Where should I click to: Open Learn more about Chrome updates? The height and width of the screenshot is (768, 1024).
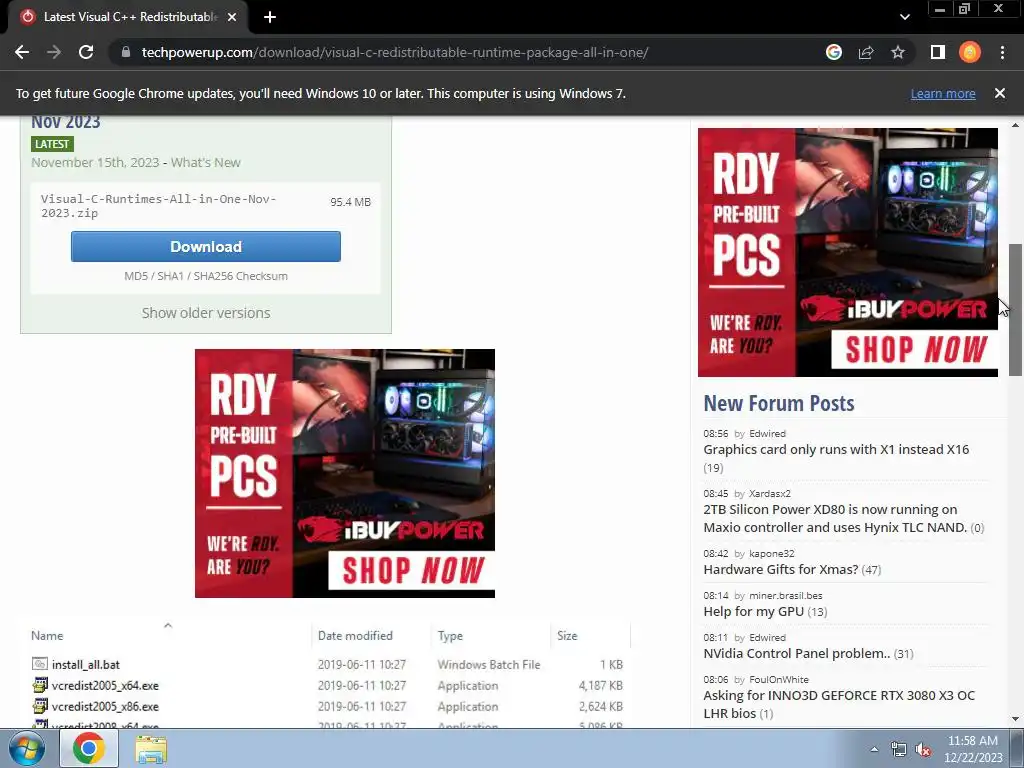pos(943,93)
